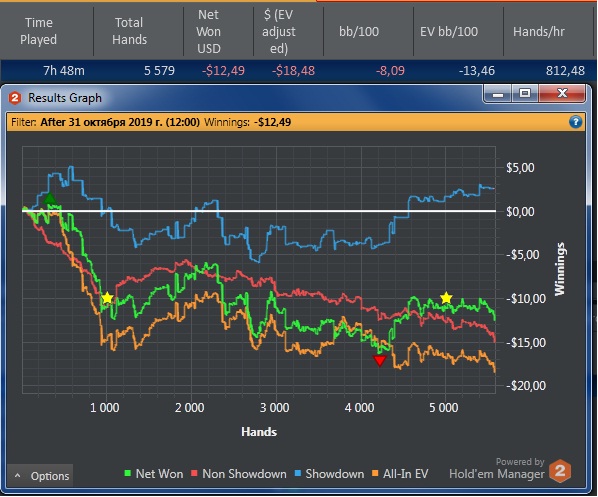This screenshot has width=598, height=497.
Task: Click the 5 000 x-axis label
Action: (x=444, y=408)
